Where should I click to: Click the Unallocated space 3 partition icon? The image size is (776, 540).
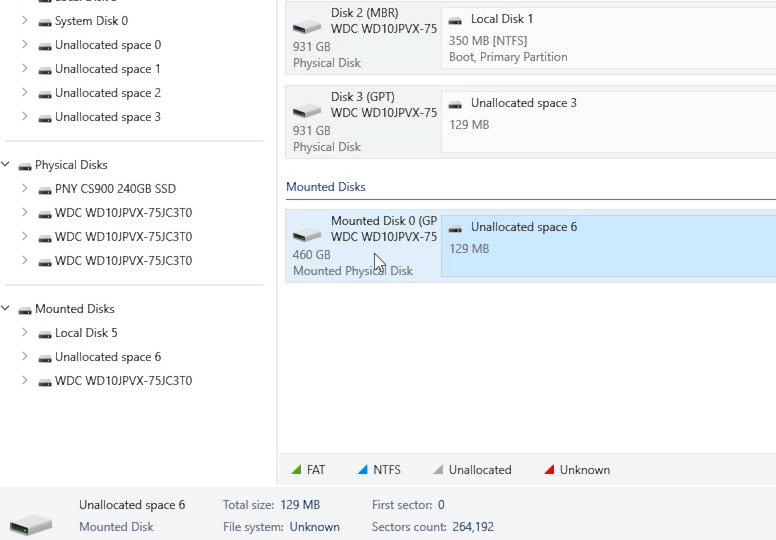tap(455, 104)
